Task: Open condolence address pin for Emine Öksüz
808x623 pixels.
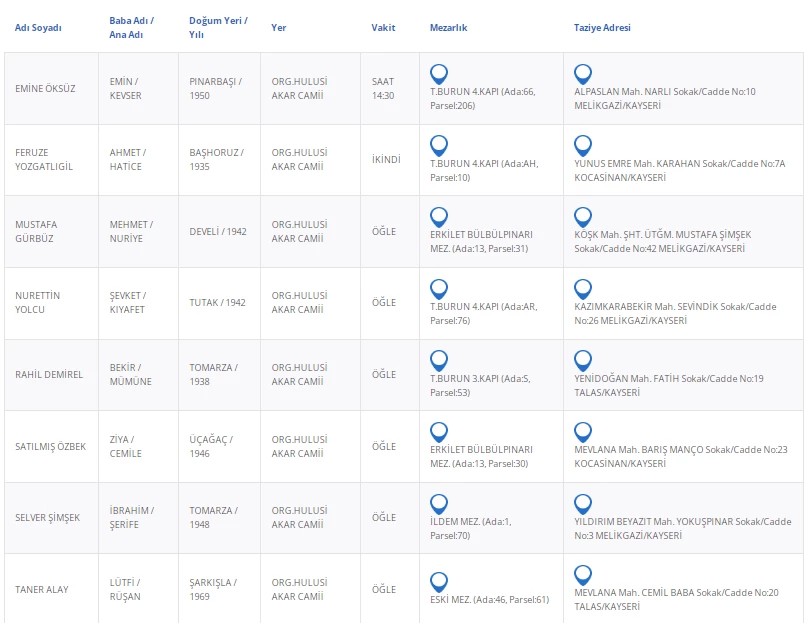Action: pos(583,74)
